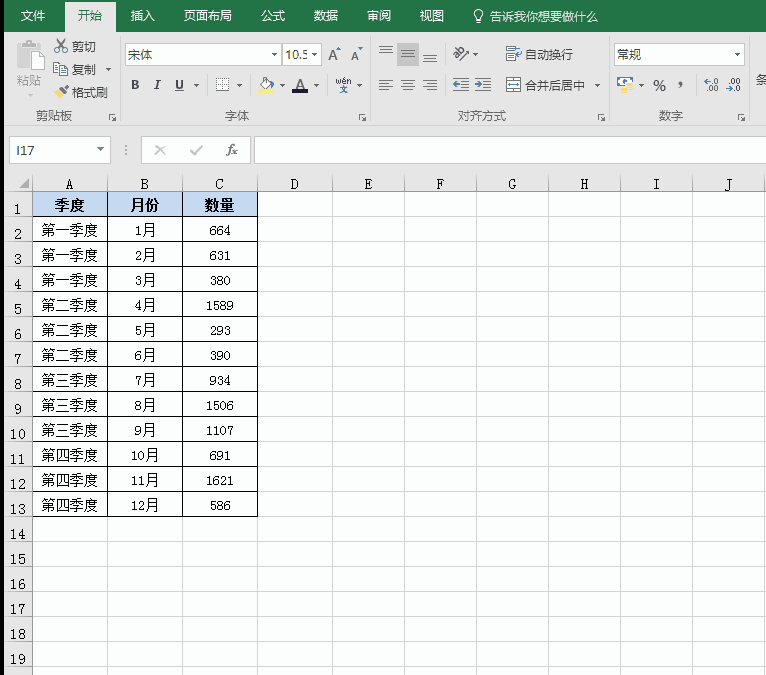This screenshot has height=675, width=766.
Task: Apply percent style icon
Action: [660, 85]
